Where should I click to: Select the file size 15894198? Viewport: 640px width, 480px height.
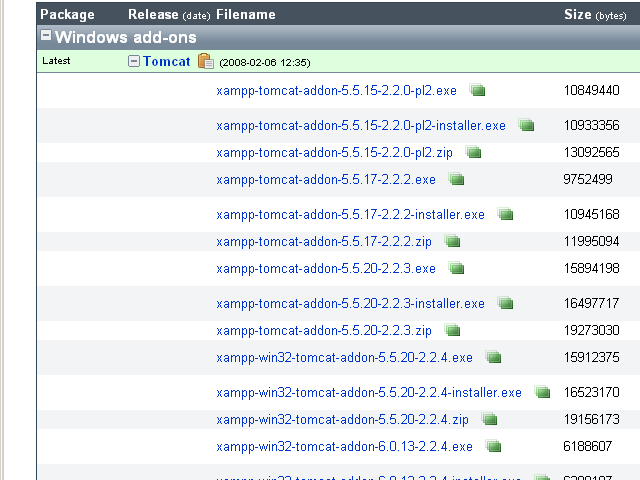tap(591, 268)
